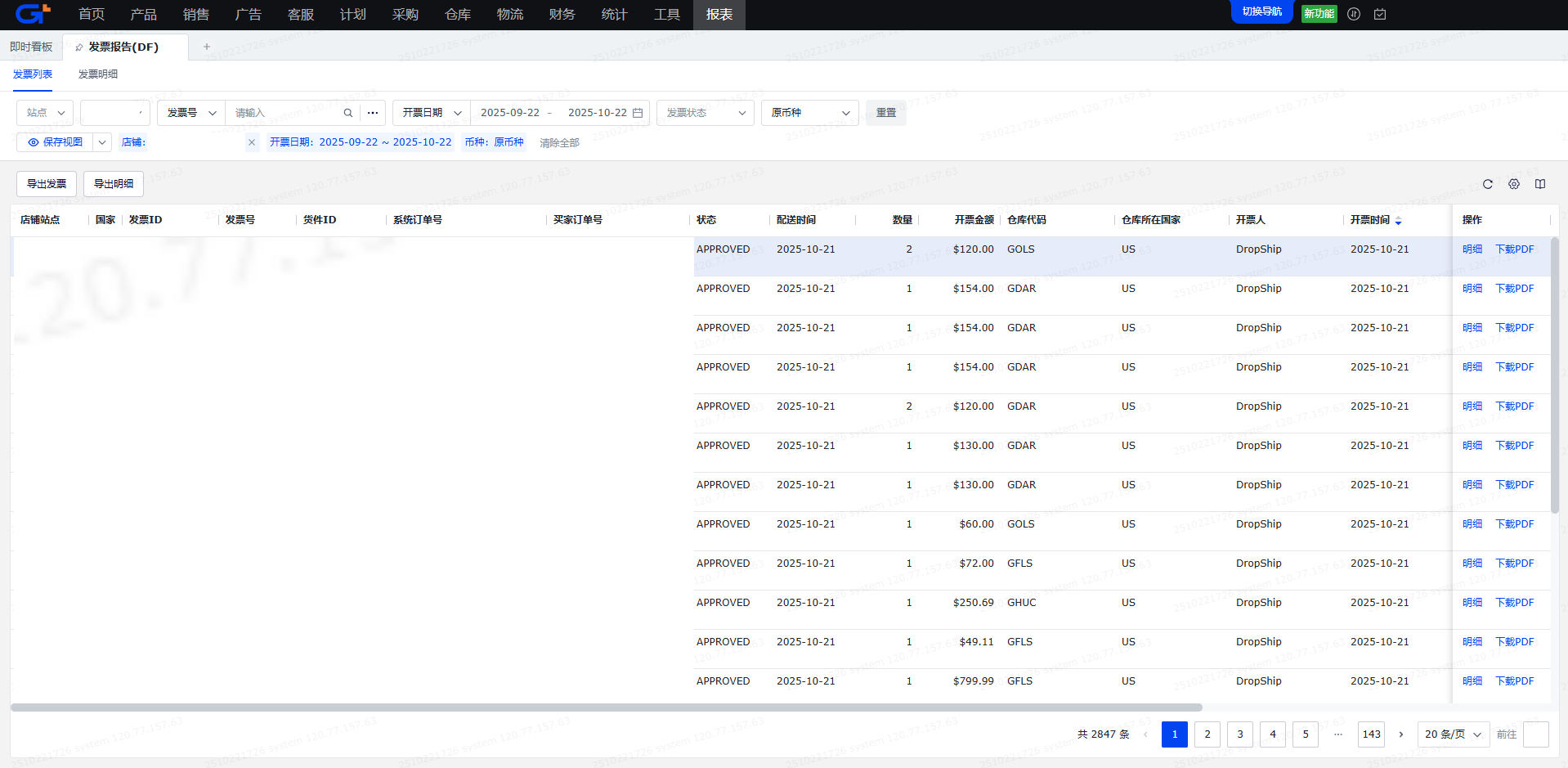The height and width of the screenshot is (768, 1568).
Task: Open the 财务 menu in top navigation
Action: pos(562,15)
